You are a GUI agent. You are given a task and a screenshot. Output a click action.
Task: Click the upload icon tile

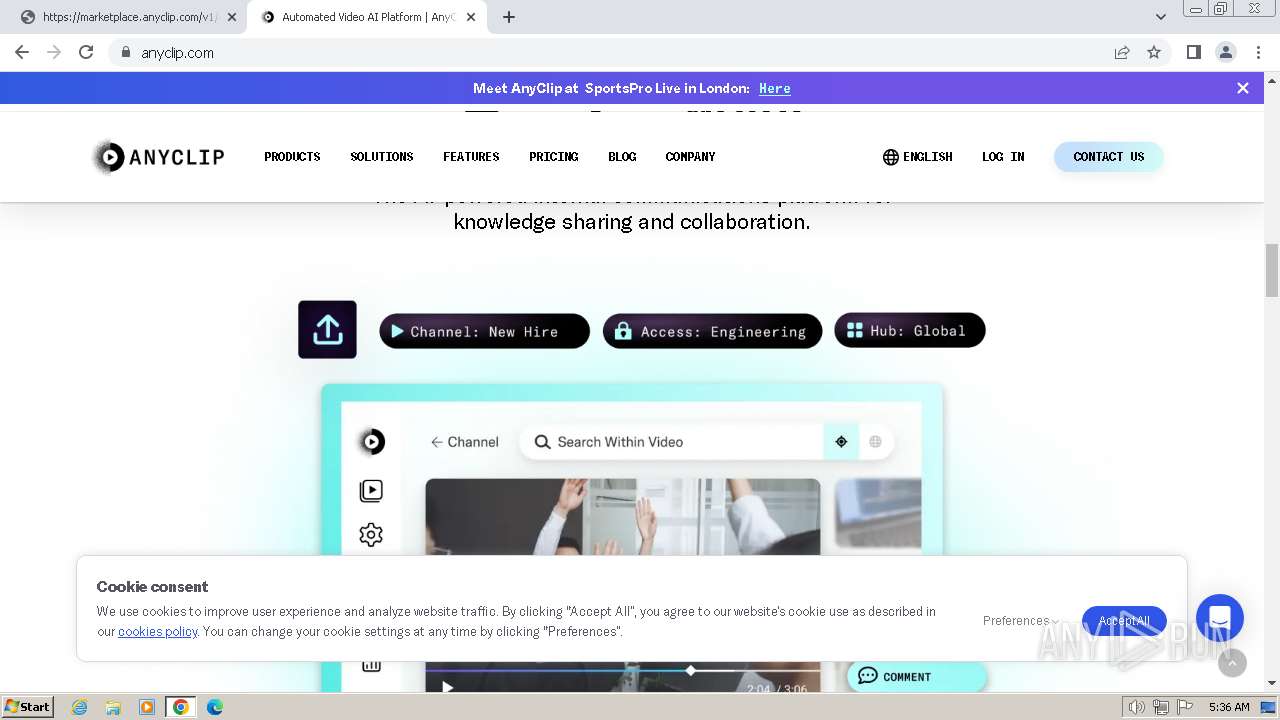click(327, 329)
